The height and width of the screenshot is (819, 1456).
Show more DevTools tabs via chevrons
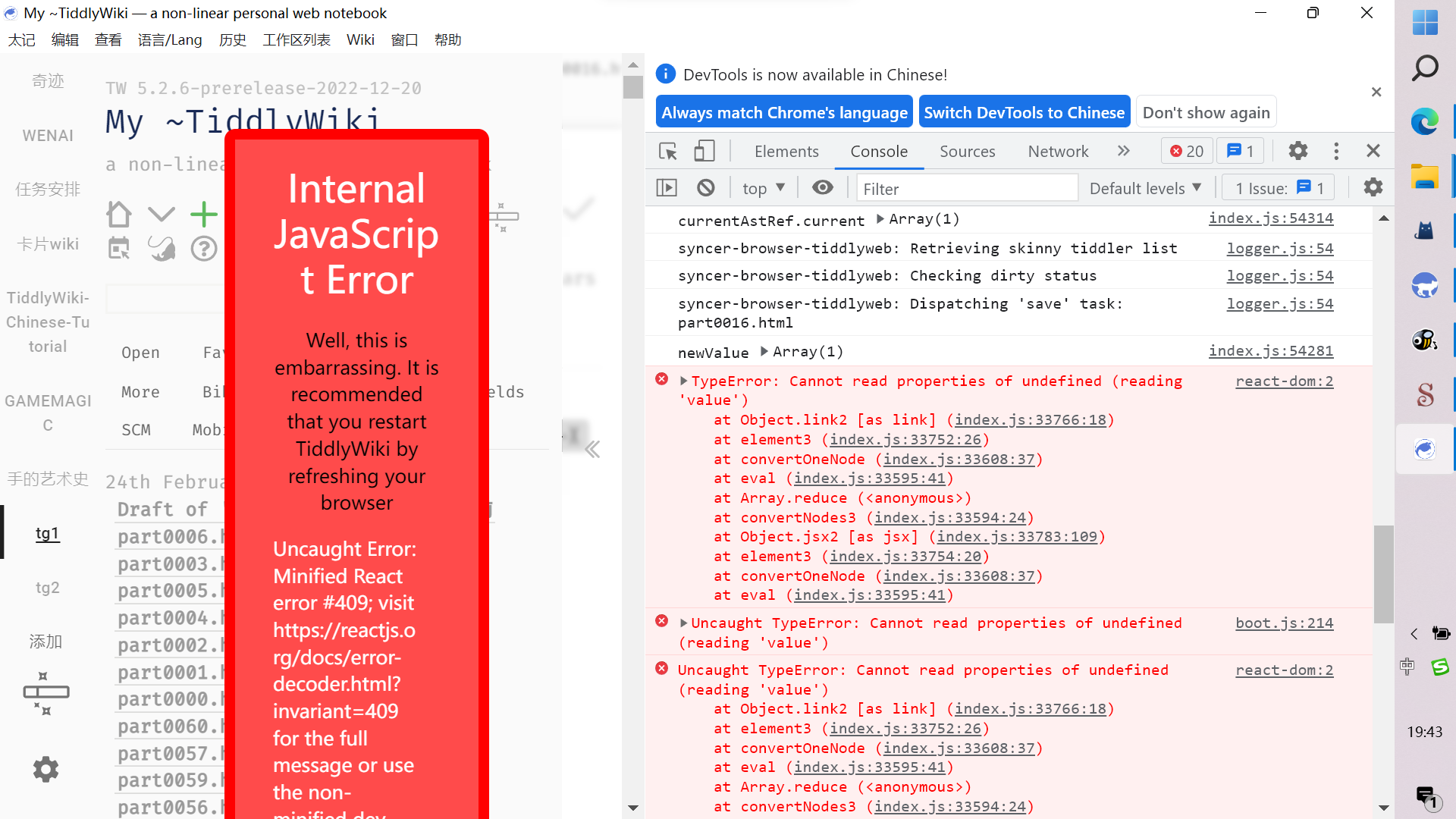1124,151
